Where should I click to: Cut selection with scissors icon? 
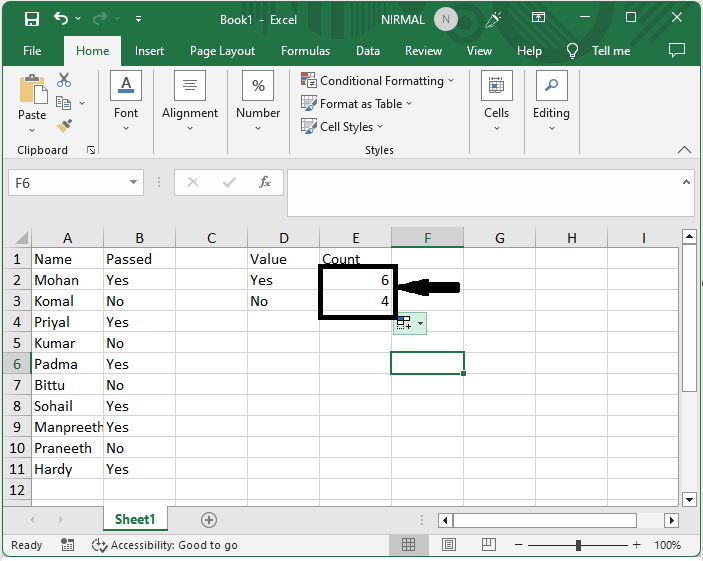64,80
